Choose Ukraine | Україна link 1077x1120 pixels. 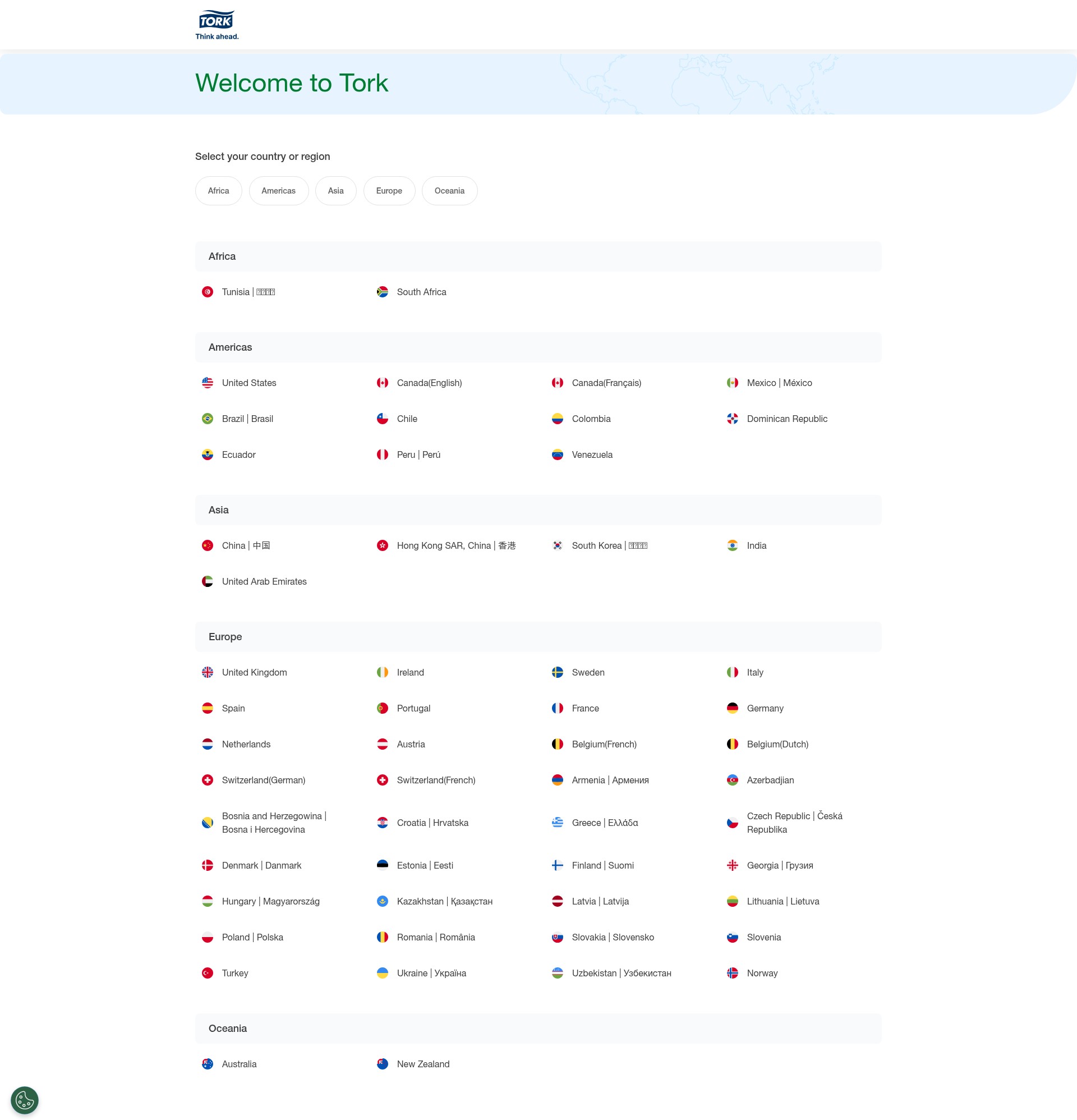click(431, 973)
